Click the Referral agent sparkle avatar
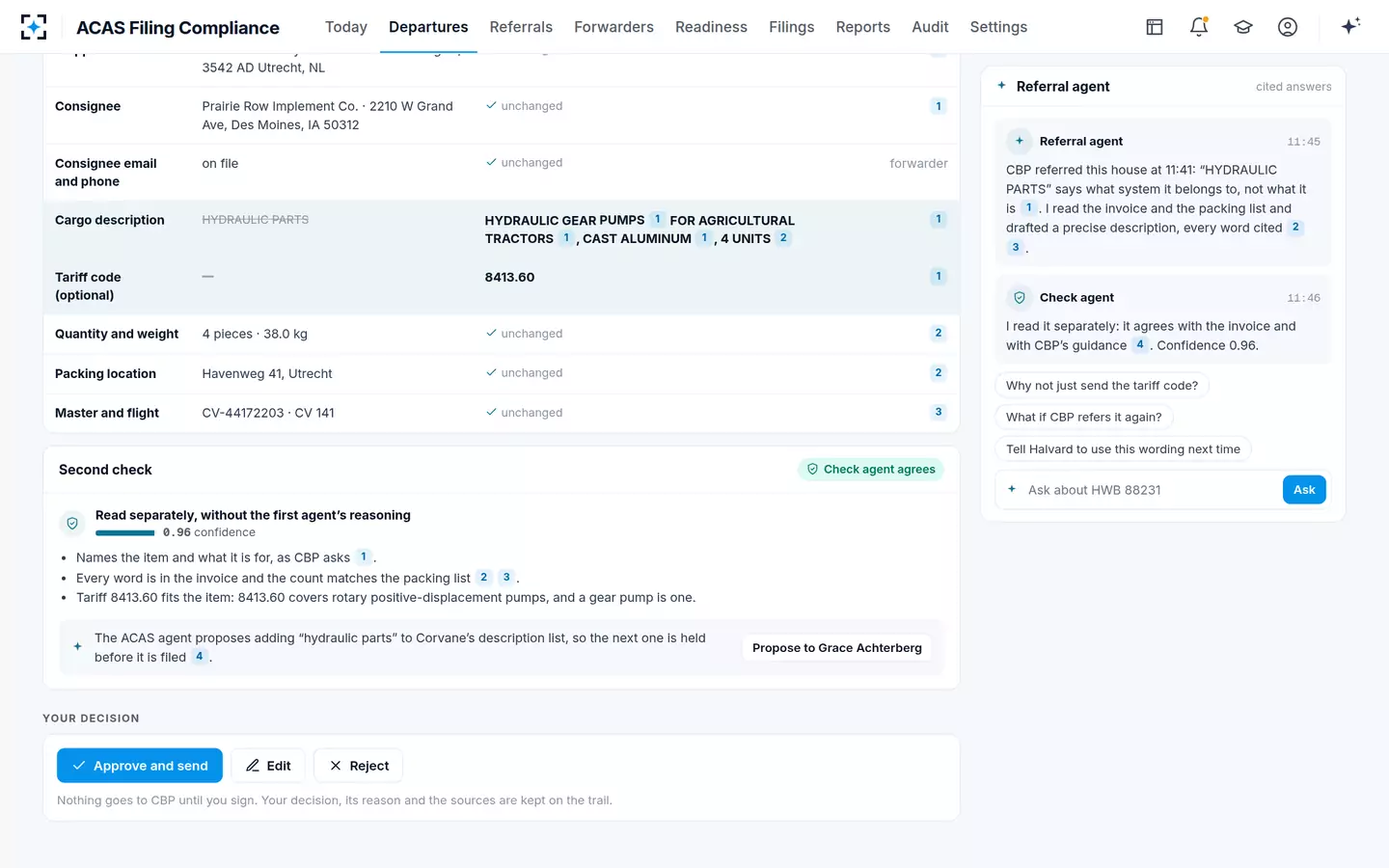This screenshot has height=868, width=1389. pyautogui.click(x=1020, y=141)
